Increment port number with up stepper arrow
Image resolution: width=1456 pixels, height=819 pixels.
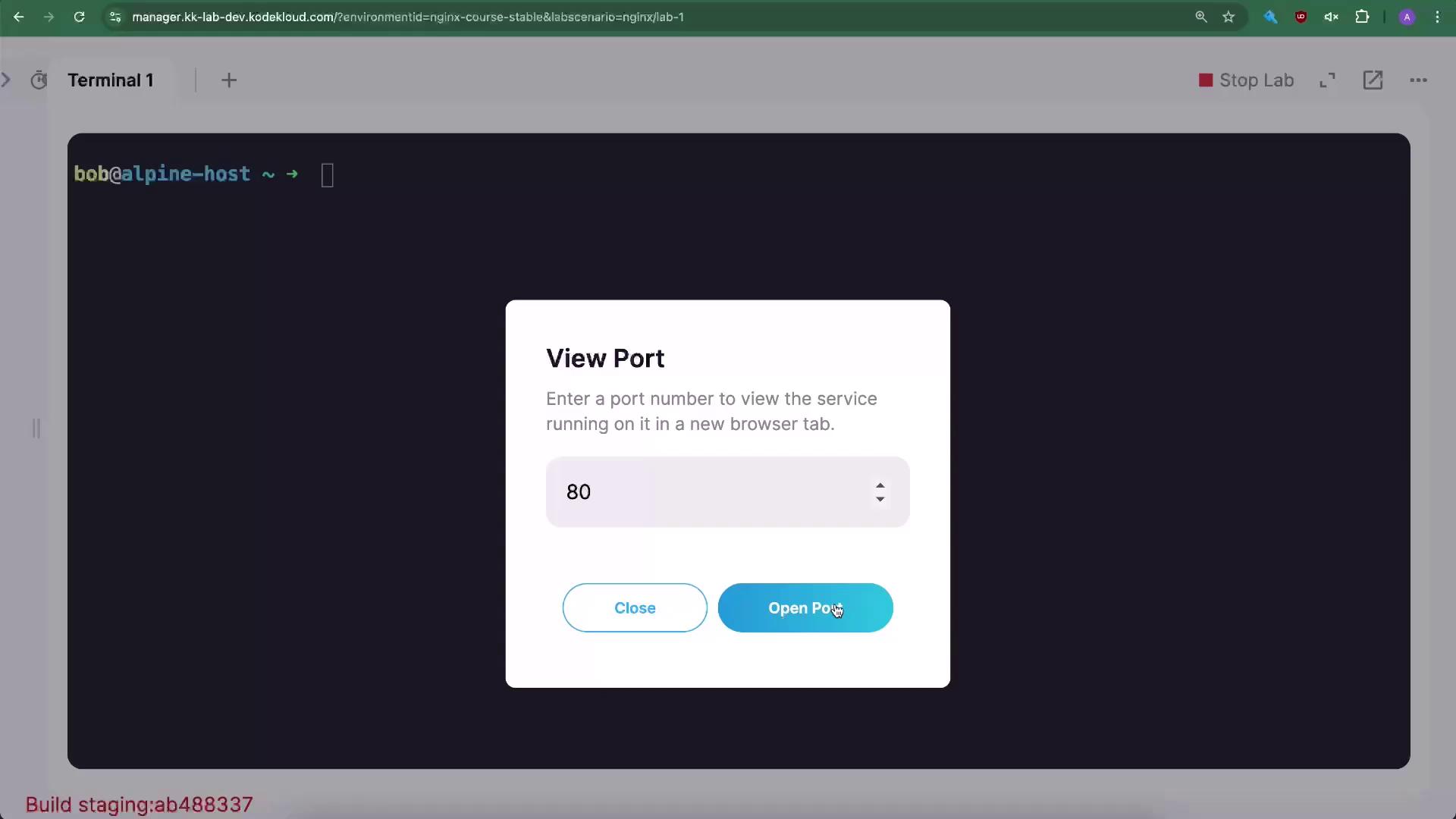tap(880, 485)
